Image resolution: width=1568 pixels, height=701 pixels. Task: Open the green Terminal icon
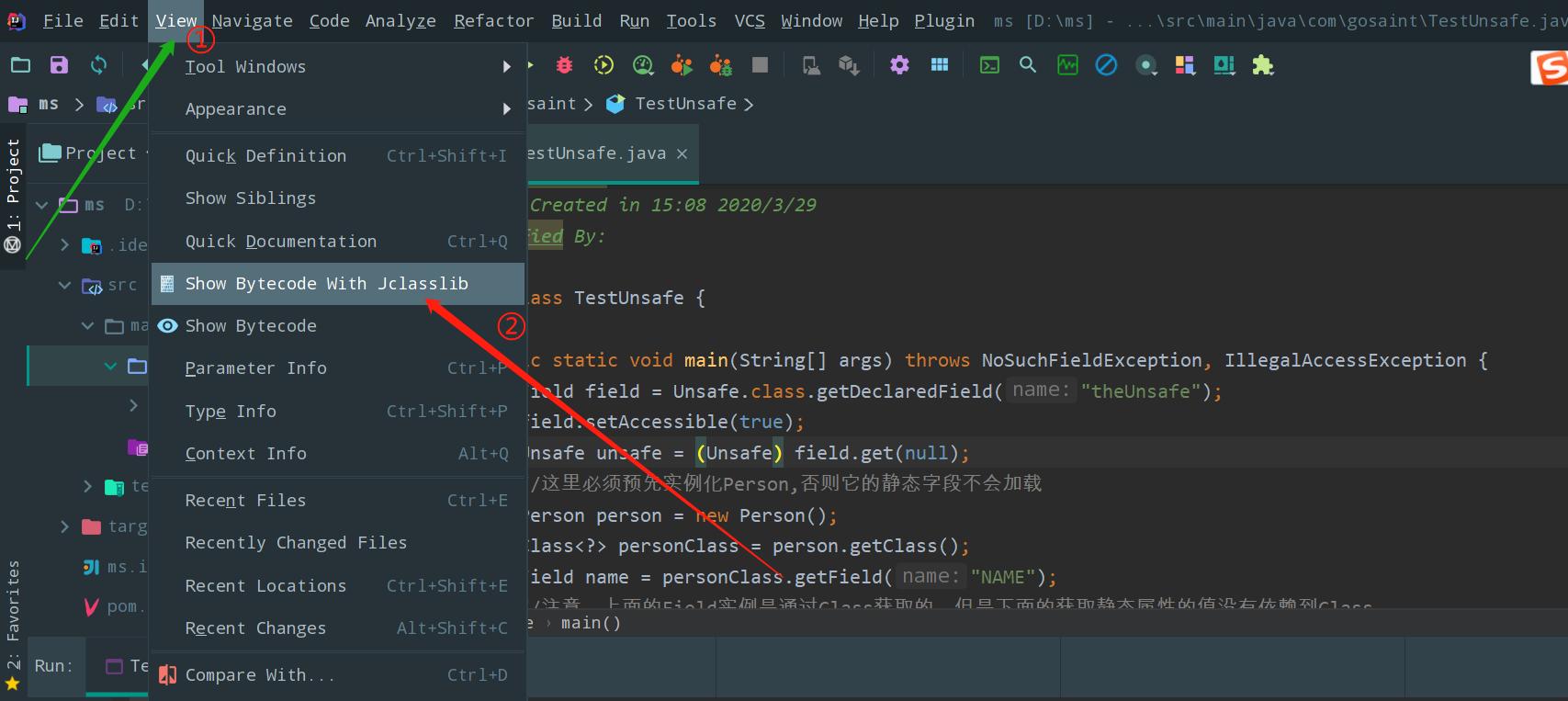(989, 65)
